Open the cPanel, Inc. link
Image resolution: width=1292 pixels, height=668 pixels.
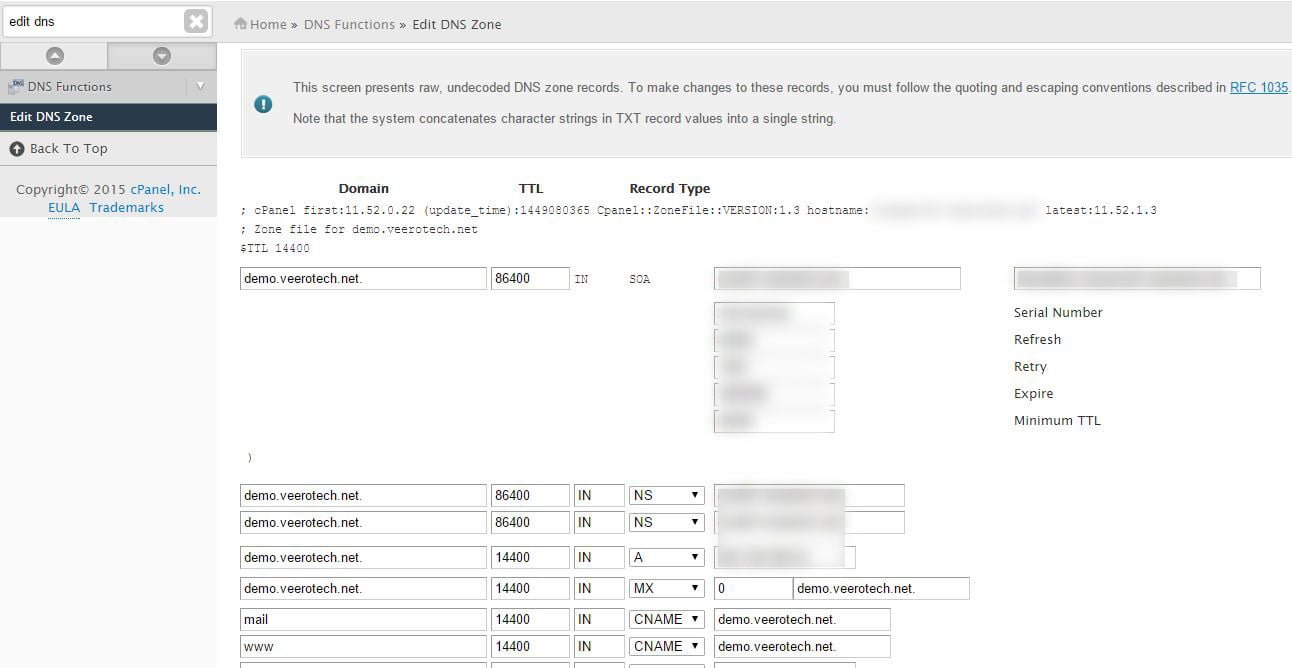pos(165,189)
